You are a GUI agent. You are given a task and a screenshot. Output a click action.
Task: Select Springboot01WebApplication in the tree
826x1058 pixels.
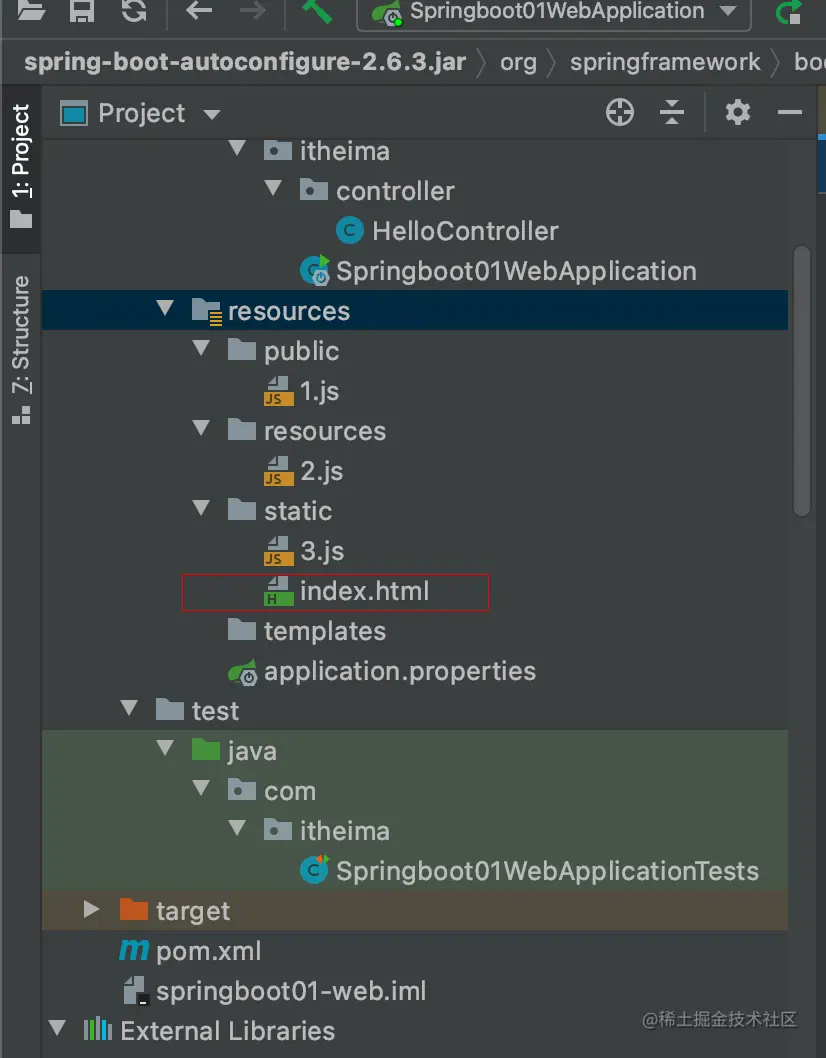516,271
